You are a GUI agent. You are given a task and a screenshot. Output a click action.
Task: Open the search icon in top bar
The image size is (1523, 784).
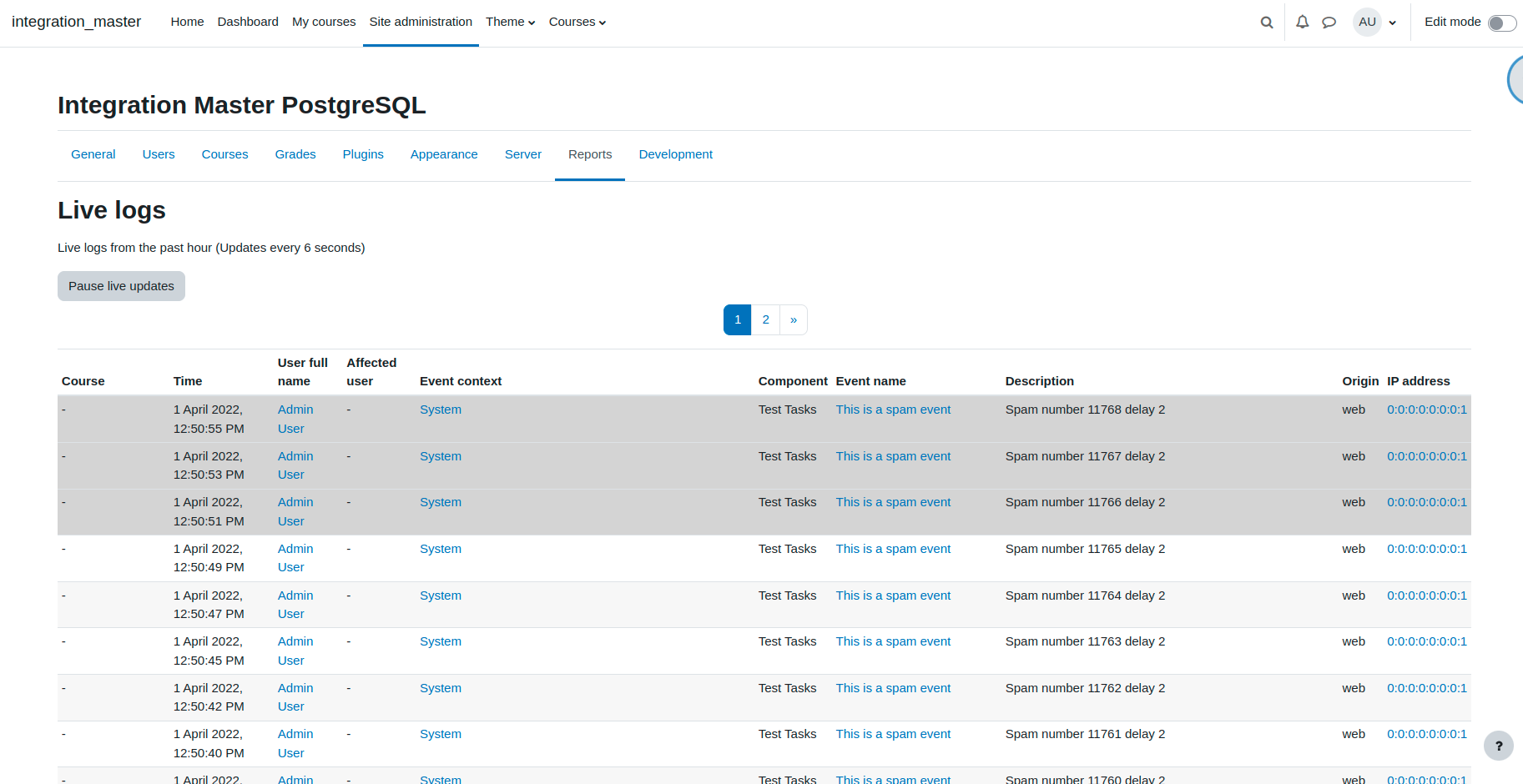[x=1267, y=23]
